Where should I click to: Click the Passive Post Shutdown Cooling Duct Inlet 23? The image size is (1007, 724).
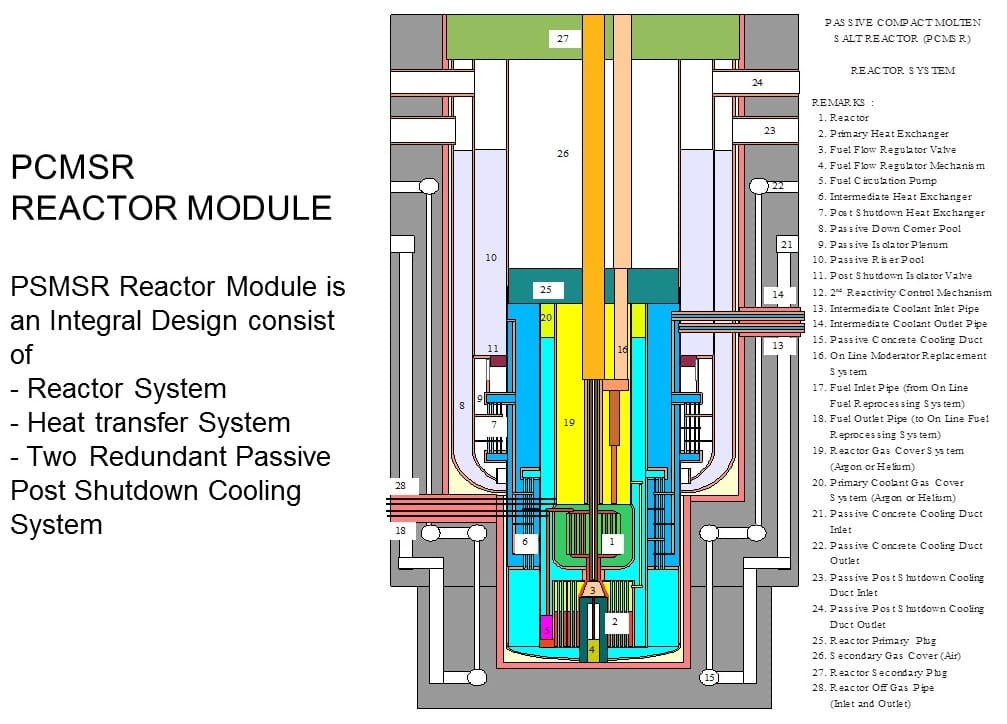[x=769, y=129]
